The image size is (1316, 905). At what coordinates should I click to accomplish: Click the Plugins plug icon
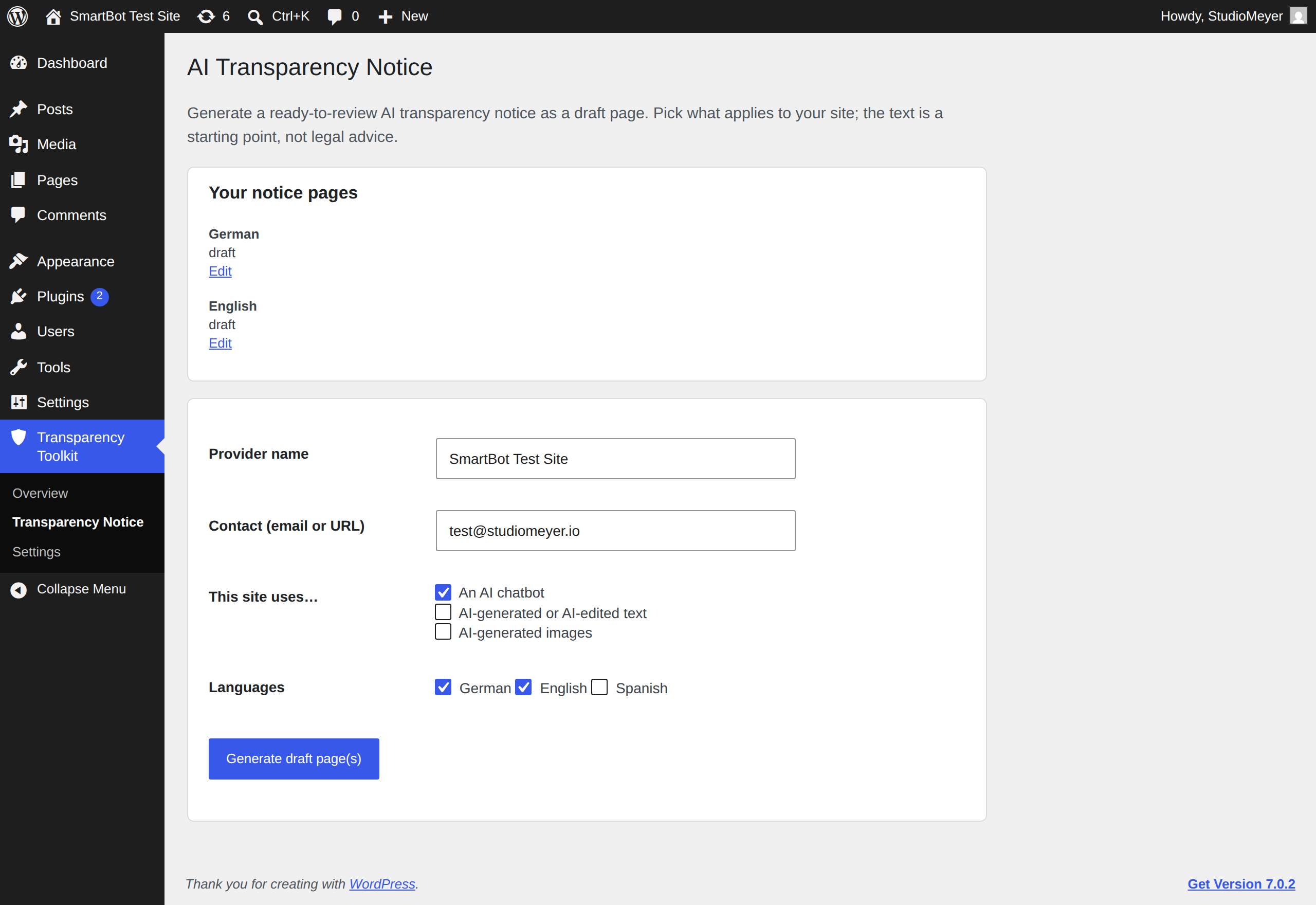19,297
